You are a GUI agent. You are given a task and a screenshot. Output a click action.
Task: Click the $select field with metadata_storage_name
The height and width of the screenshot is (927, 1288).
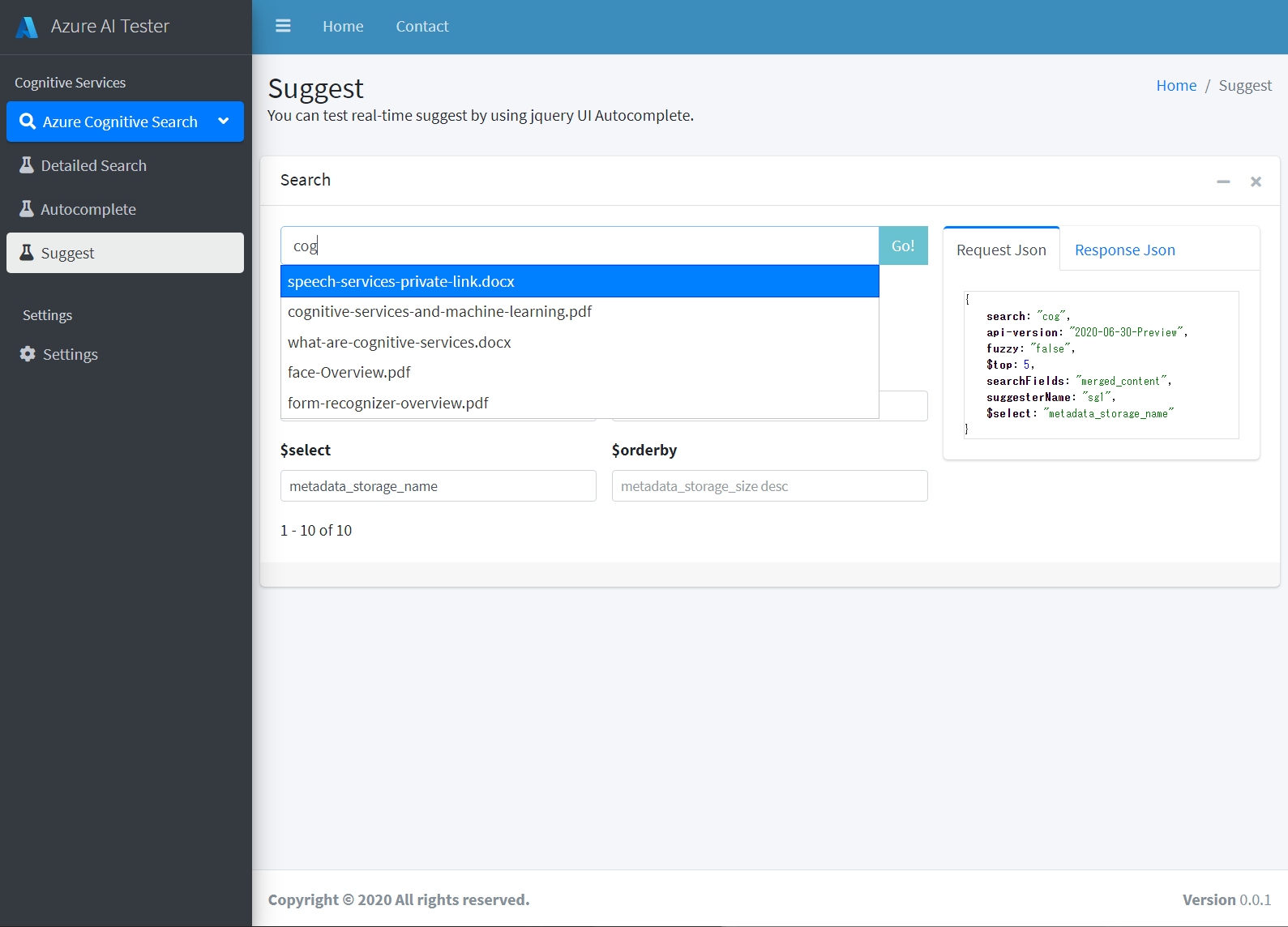(x=439, y=486)
